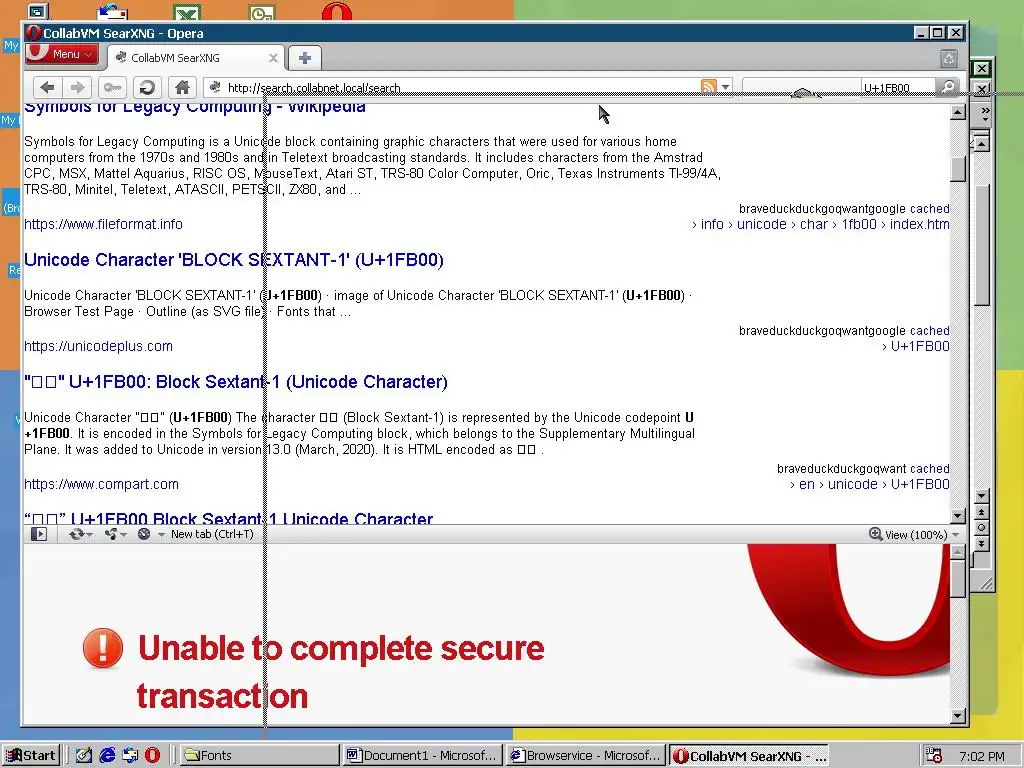
Task: Open the Wand password key button
Action: point(112,87)
